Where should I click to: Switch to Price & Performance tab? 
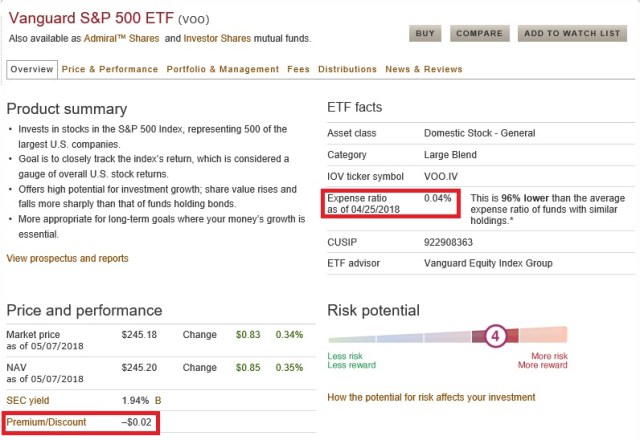(x=110, y=69)
